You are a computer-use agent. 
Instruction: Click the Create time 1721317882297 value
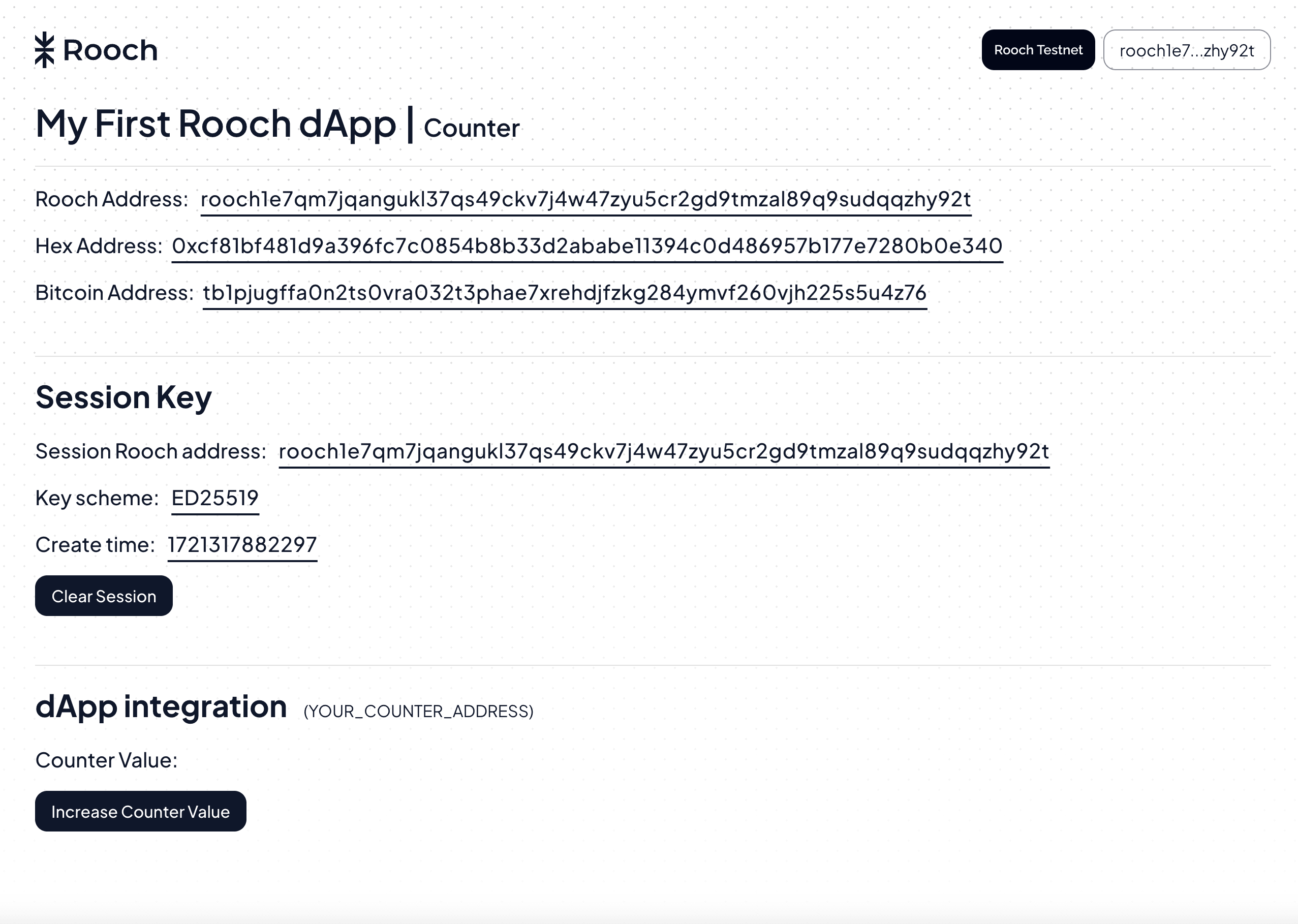[242, 545]
